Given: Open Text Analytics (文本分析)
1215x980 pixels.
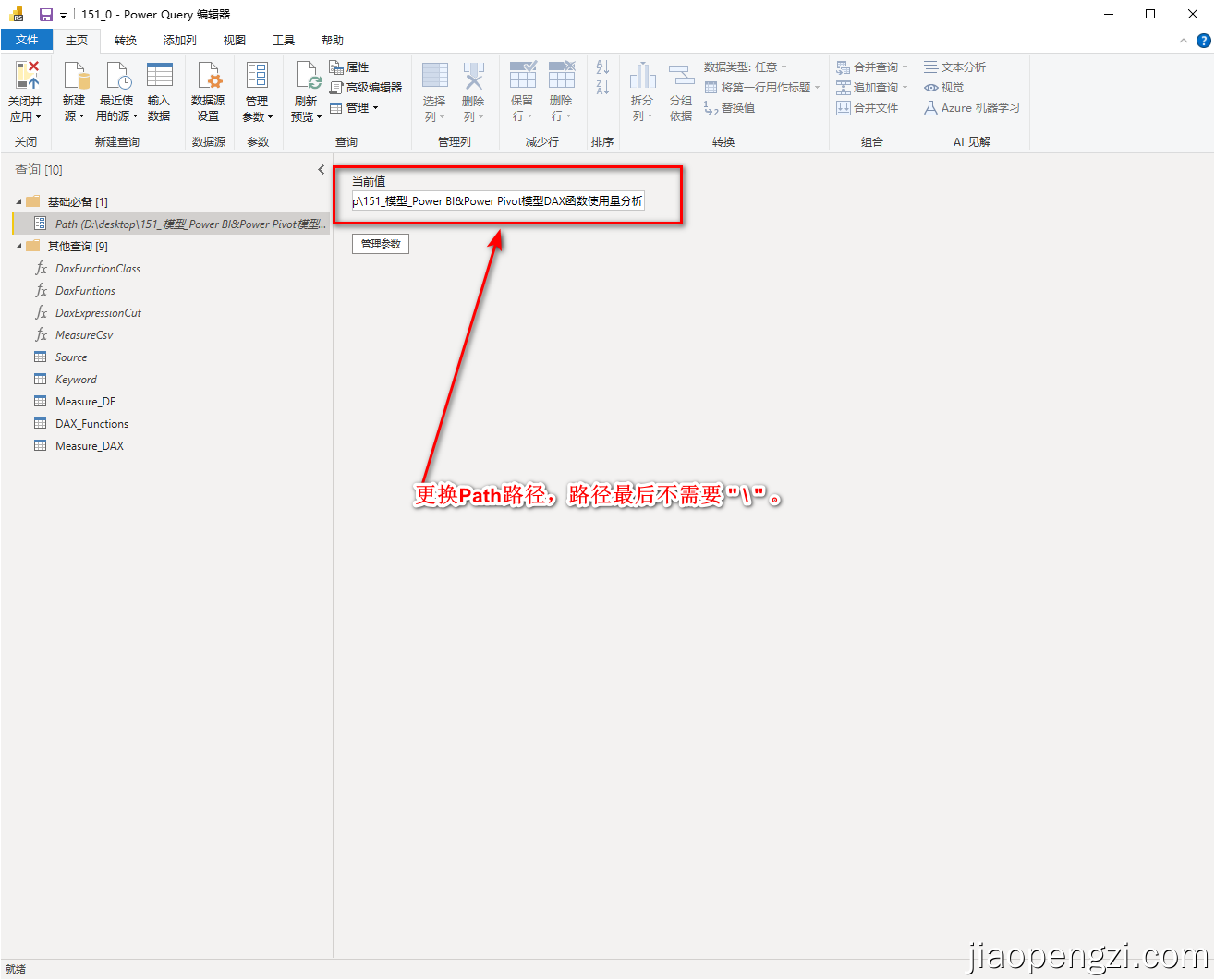Looking at the screenshot, I should coord(955,67).
